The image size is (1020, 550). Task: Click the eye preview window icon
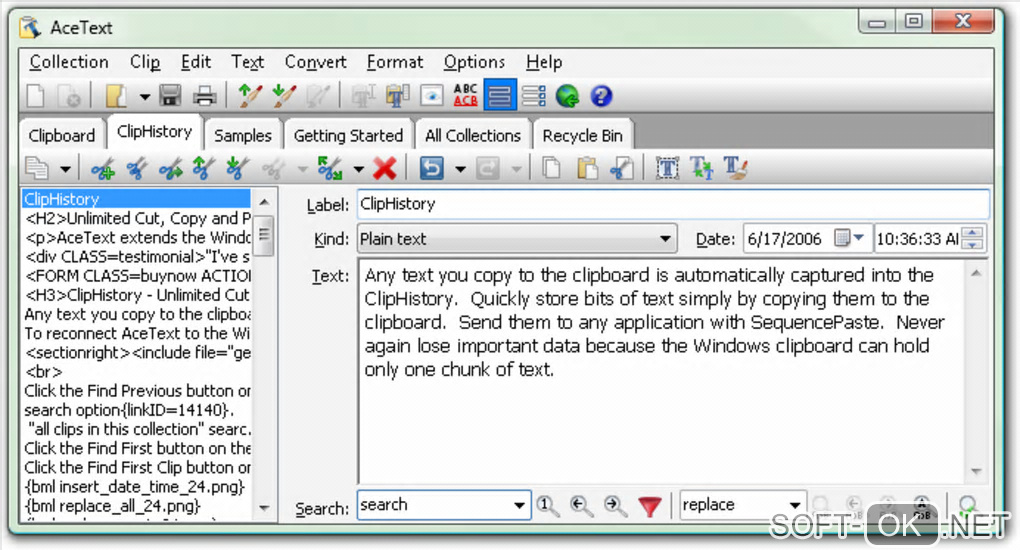431,96
